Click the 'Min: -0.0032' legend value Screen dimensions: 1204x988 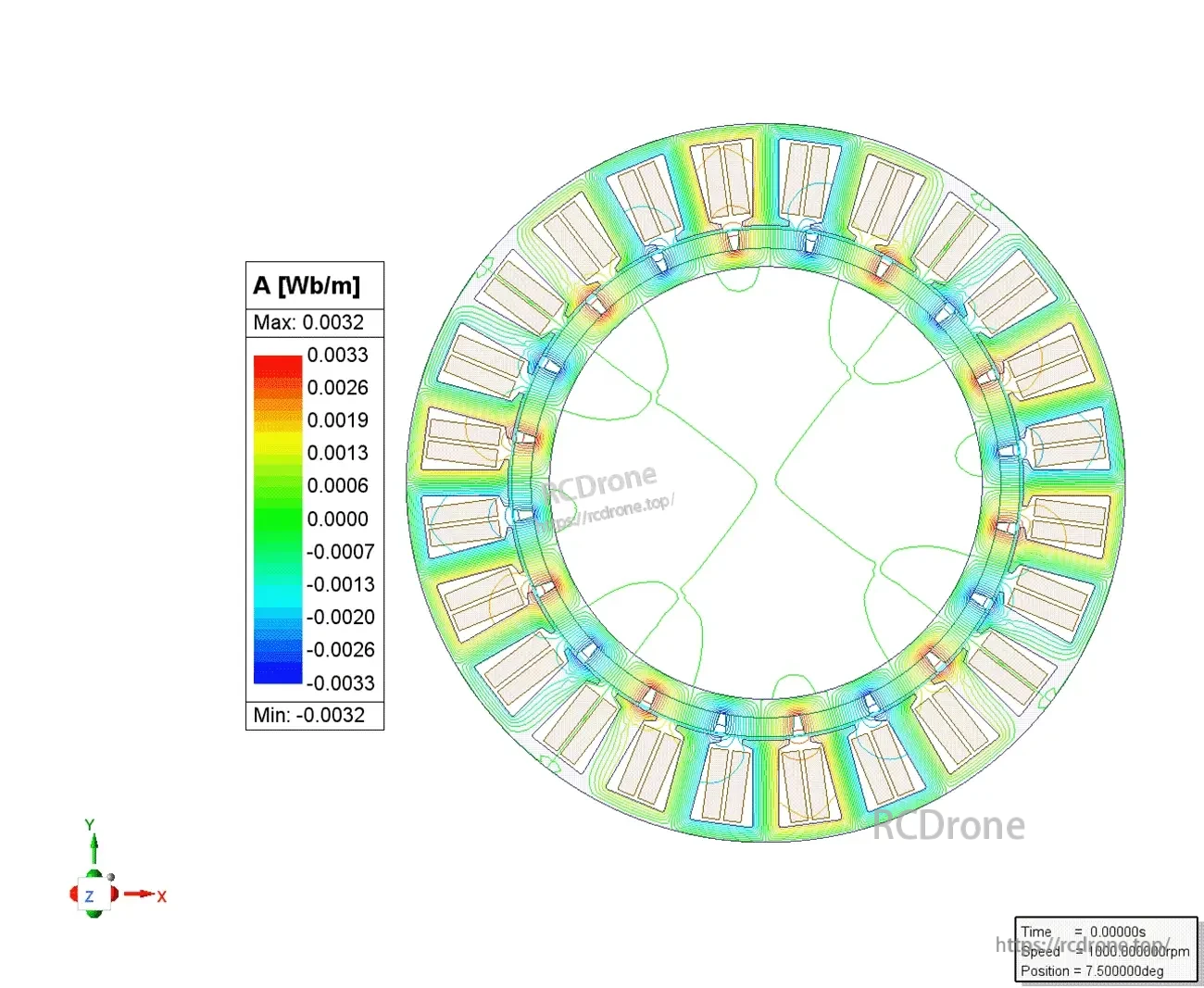click(x=309, y=715)
